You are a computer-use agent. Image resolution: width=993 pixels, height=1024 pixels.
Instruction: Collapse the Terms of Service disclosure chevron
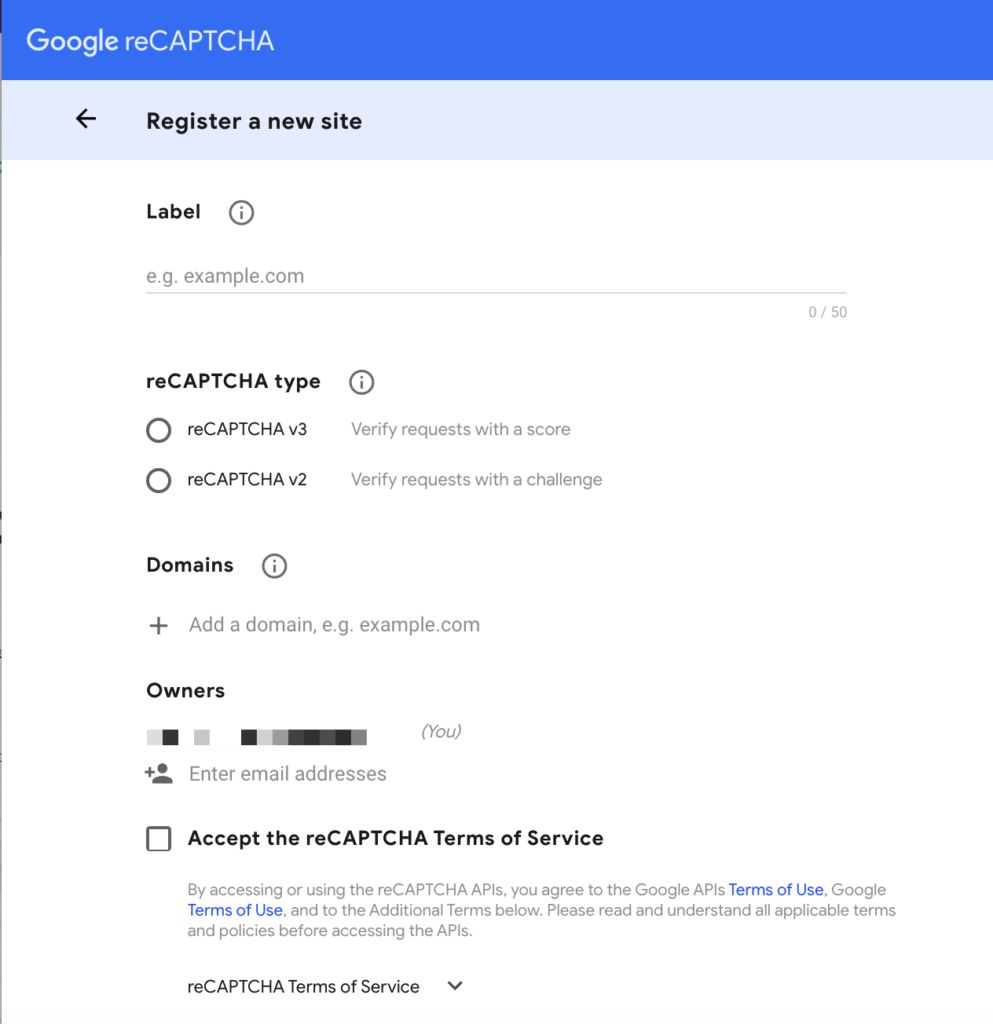point(455,986)
